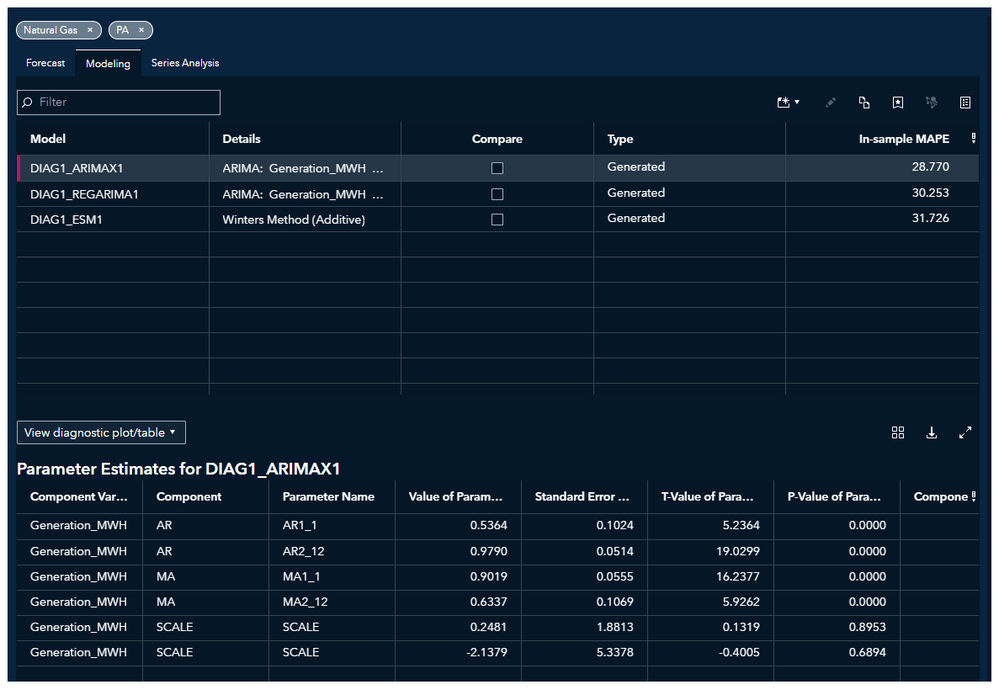This screenshot has width=999, height=689.
Task: Open View diagnostic plot/table dropdown
Action: 101,433
